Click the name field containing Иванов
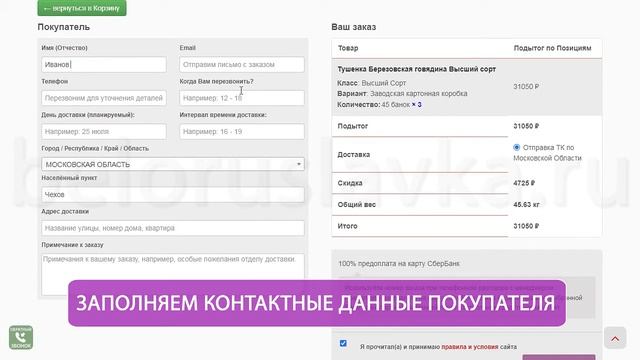The image size is (640, 360). [104, 64]
